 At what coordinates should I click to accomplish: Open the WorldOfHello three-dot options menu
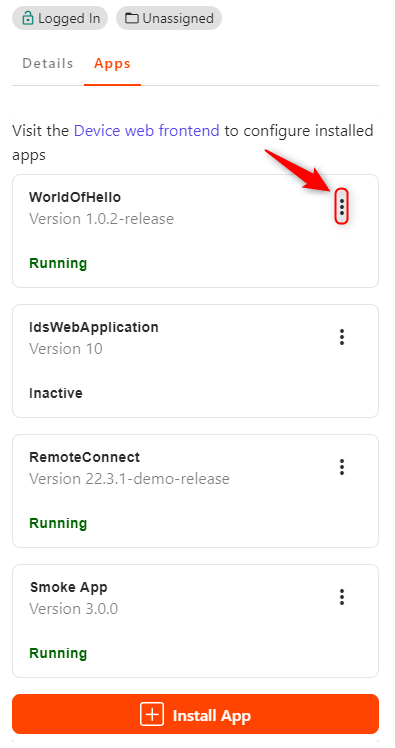click(x=342, y=207)
